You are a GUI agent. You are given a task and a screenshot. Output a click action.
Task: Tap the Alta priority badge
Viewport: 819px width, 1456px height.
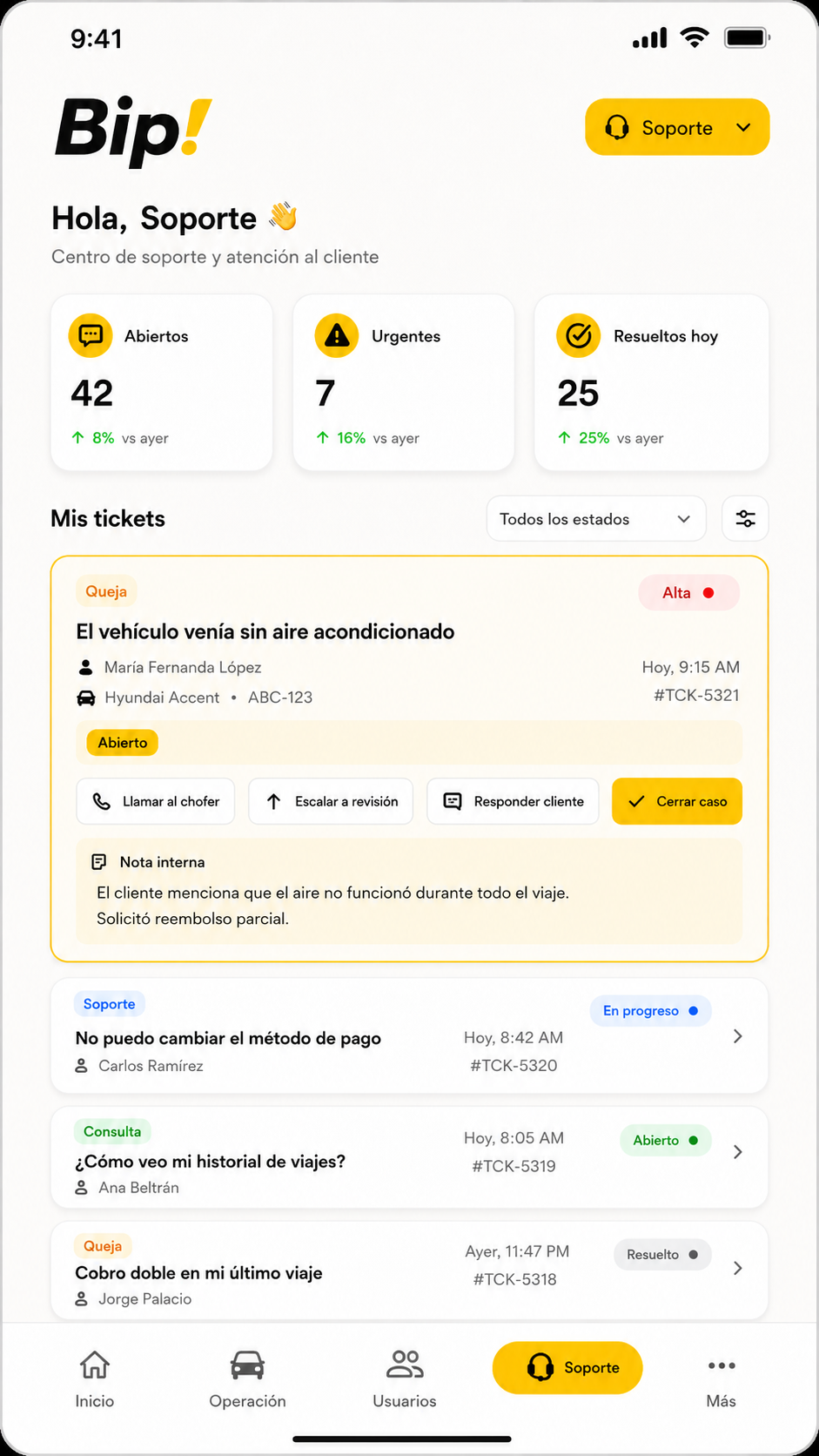click(688, 593)
